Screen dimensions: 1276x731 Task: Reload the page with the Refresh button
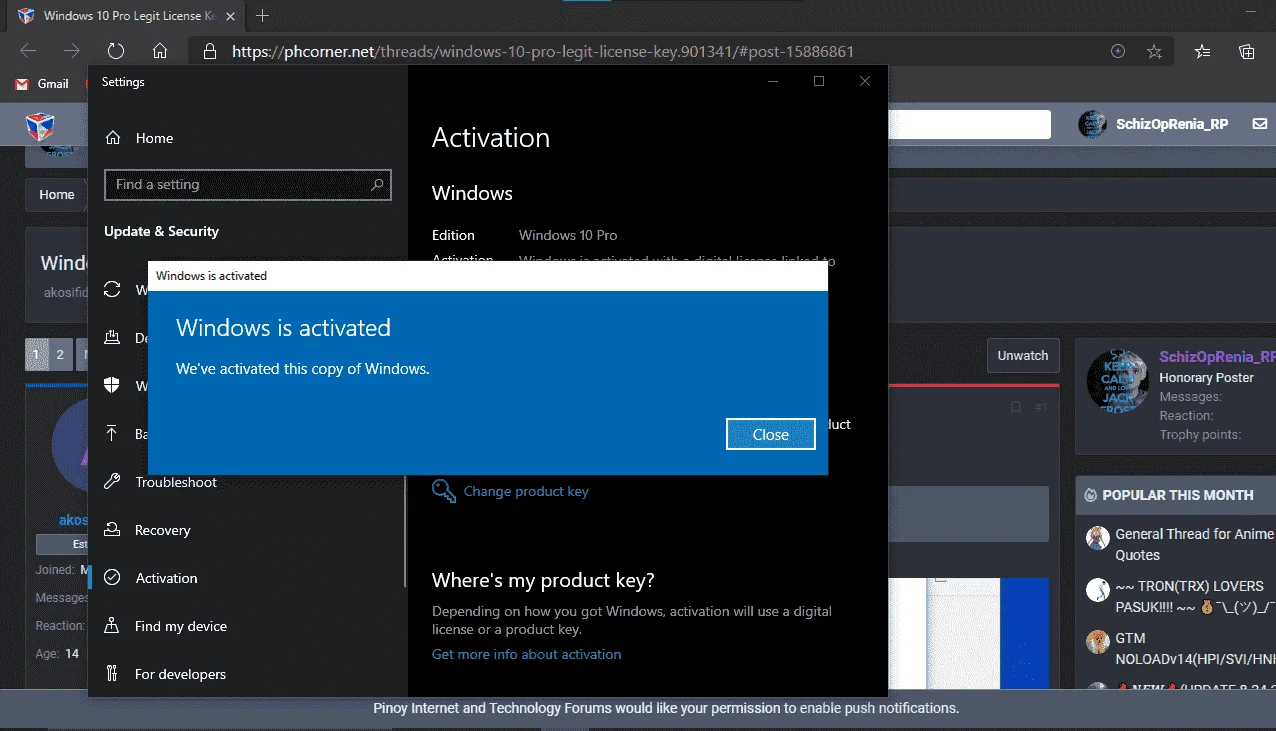tap(116, 51)
